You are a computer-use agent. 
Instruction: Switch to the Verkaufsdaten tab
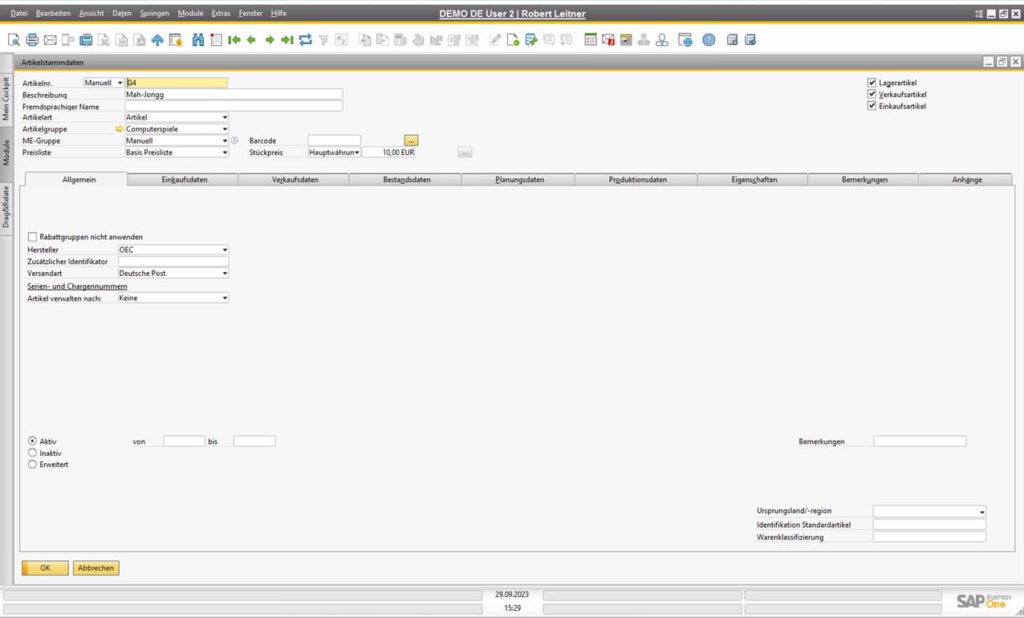click(x=295, y=180)
